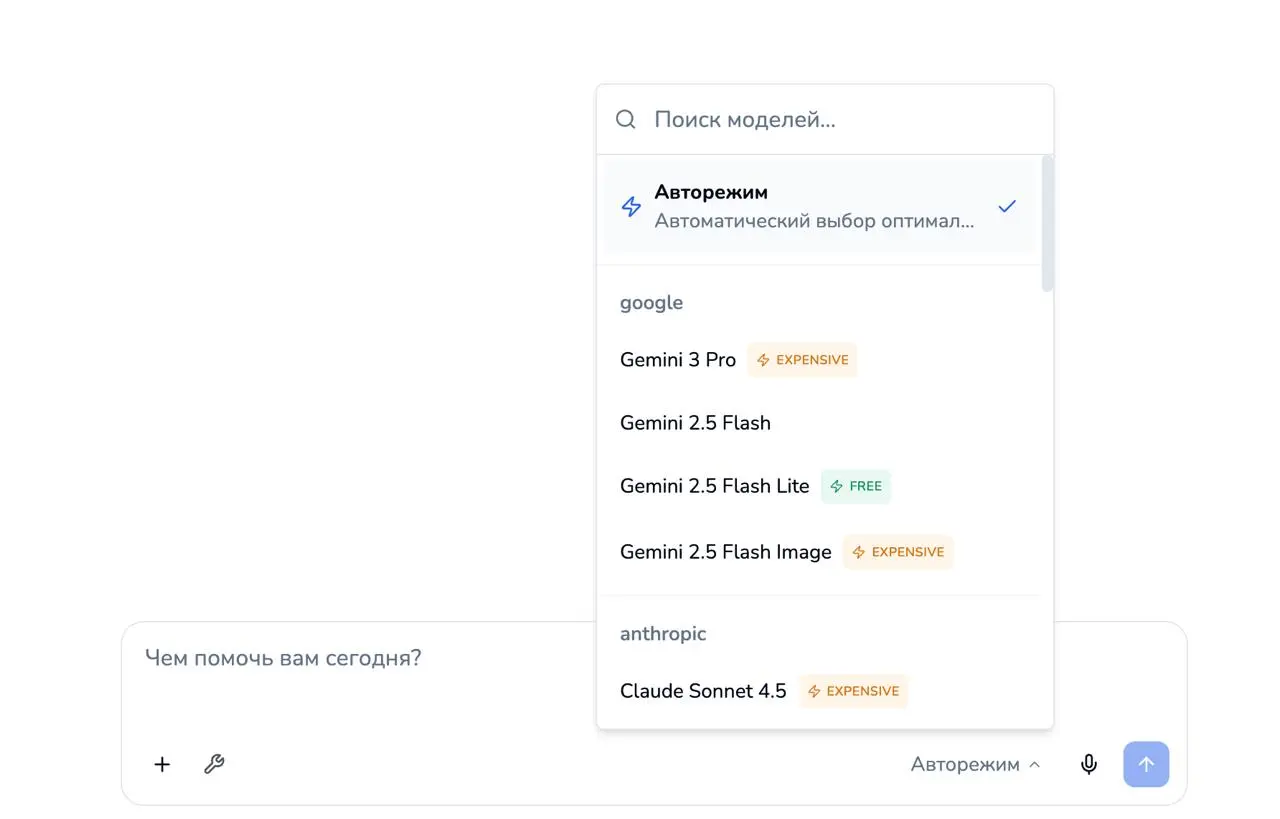1280x819 pixels.
Task: Click the blue checkmark on Авторежим row
Action: pos(1007,206)
